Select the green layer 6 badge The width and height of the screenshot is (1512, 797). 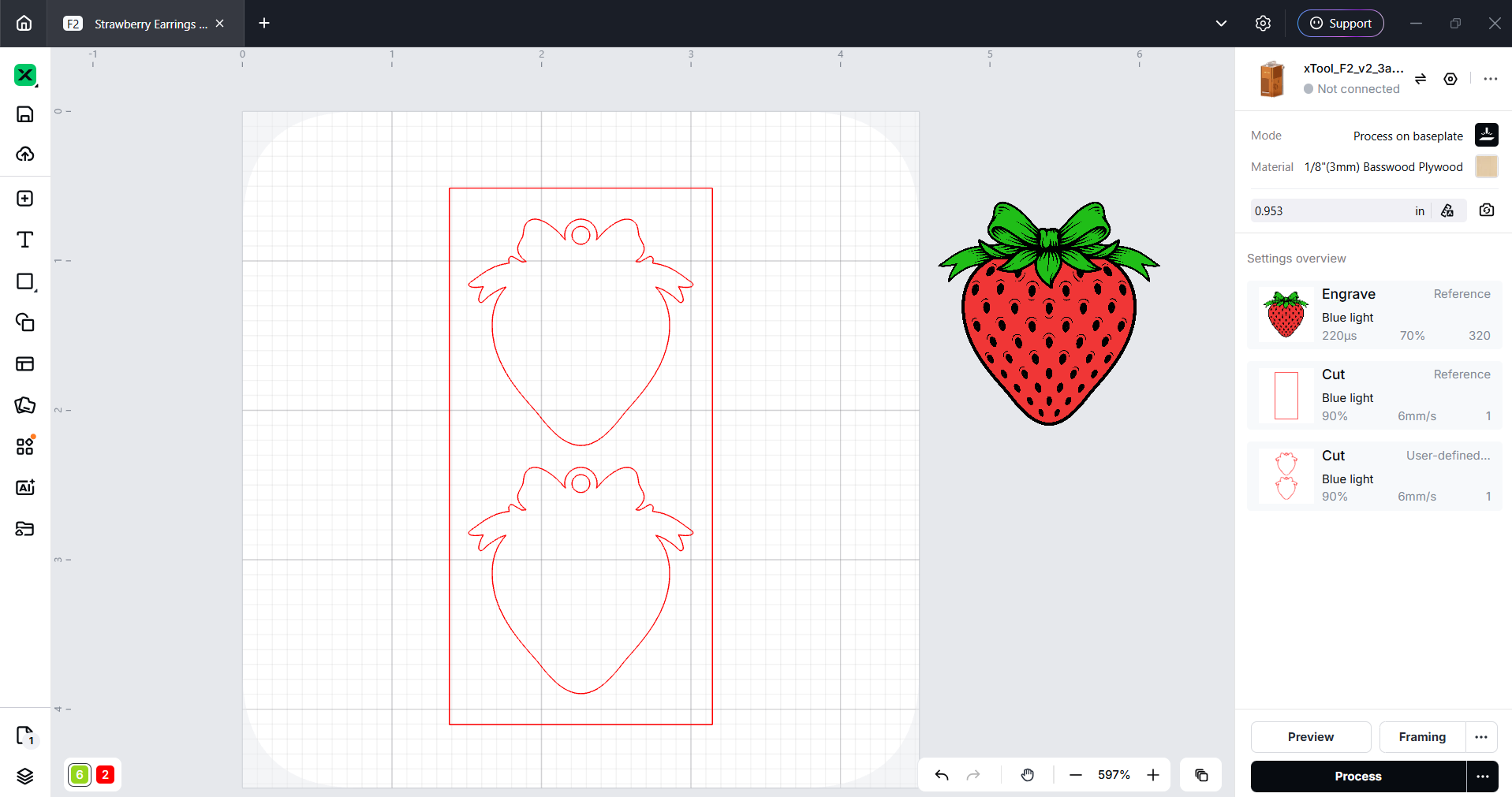[x=80, y=775]
